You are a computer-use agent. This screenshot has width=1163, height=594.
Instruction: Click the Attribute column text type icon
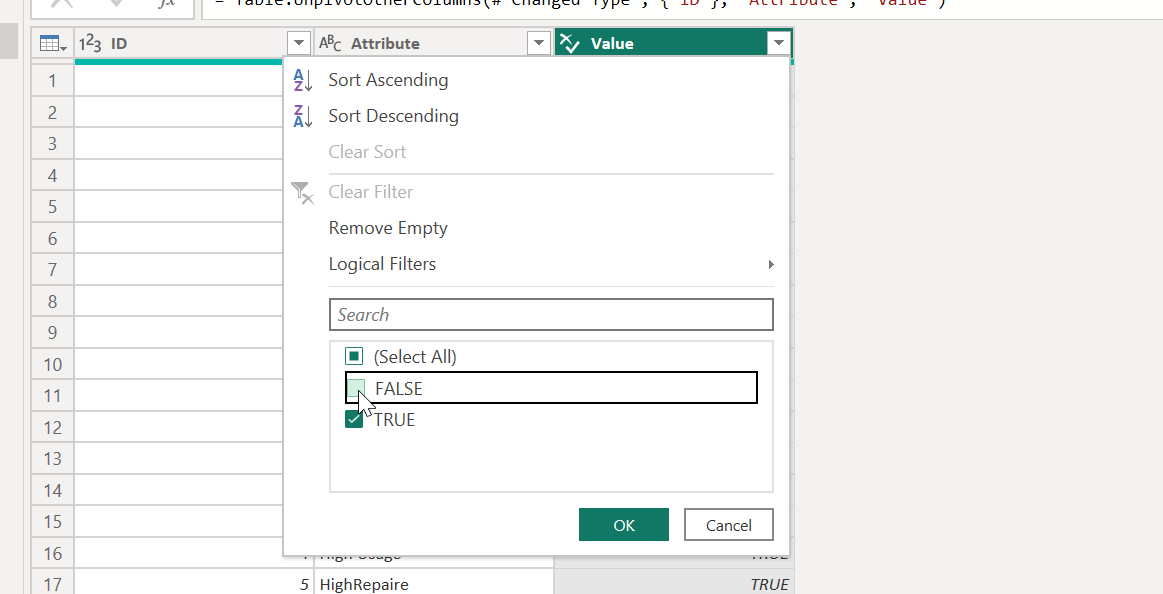click(x=330, y=44)
